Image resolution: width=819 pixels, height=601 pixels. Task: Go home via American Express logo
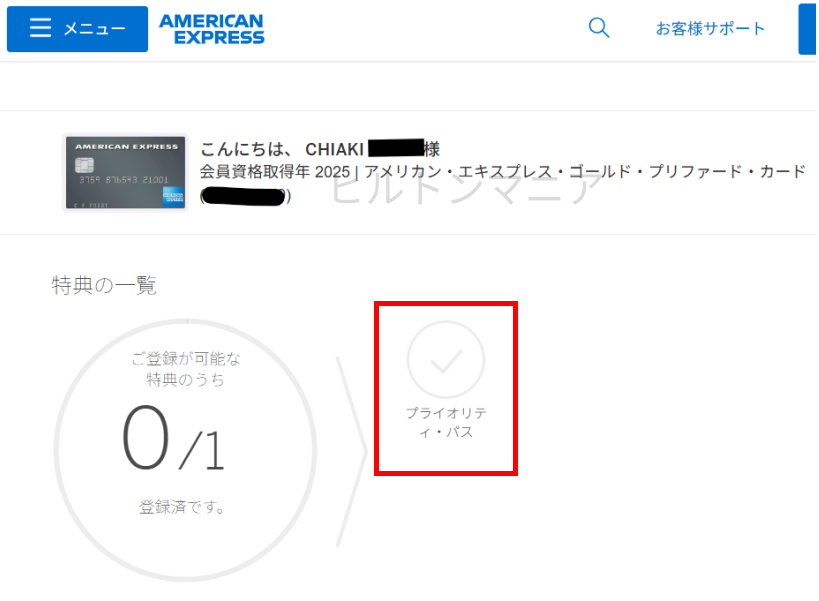212,29
